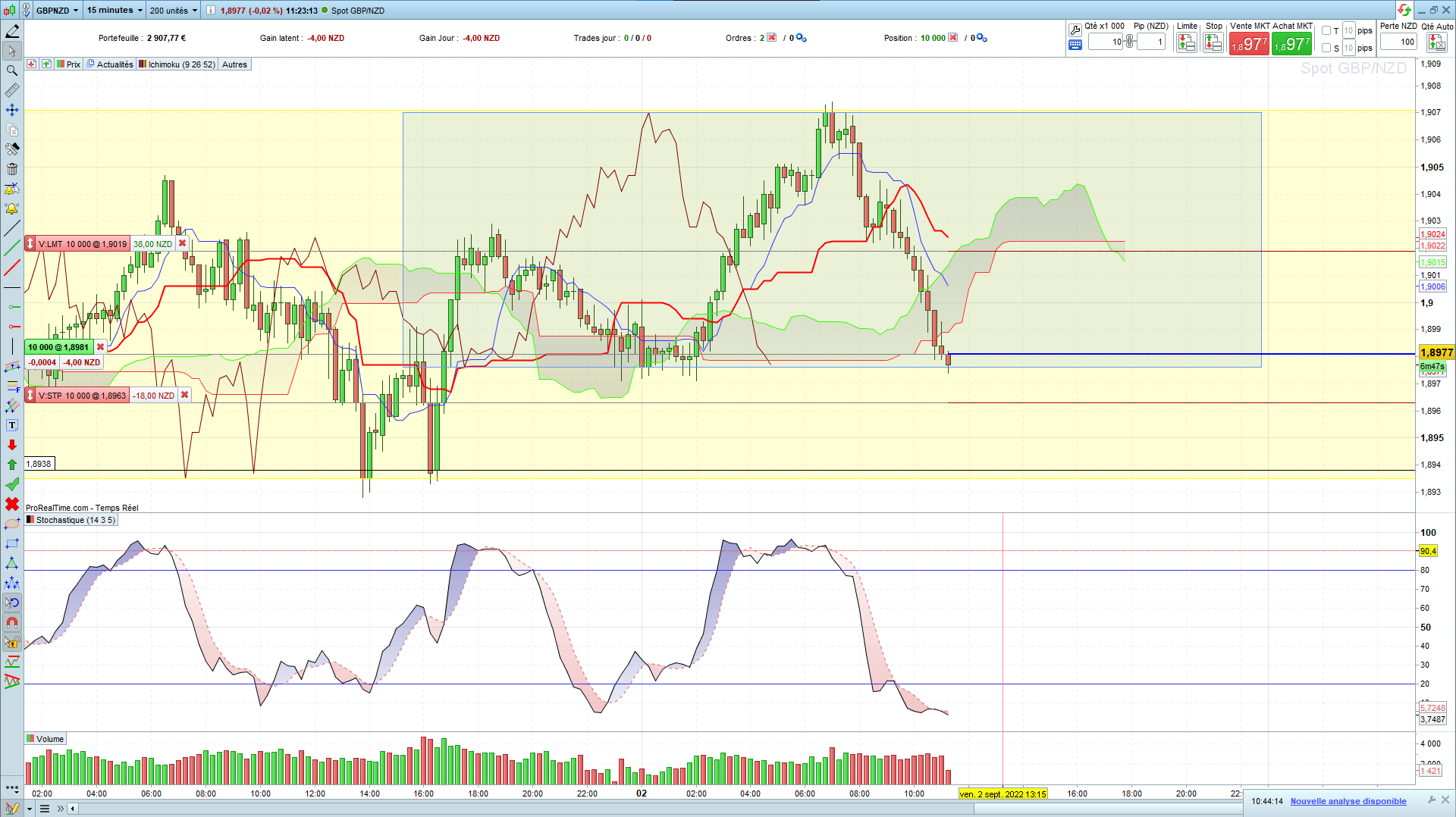Click the Qté Auto icon
Viewport: 1456px width, 817px height.
click(1437, 43)
